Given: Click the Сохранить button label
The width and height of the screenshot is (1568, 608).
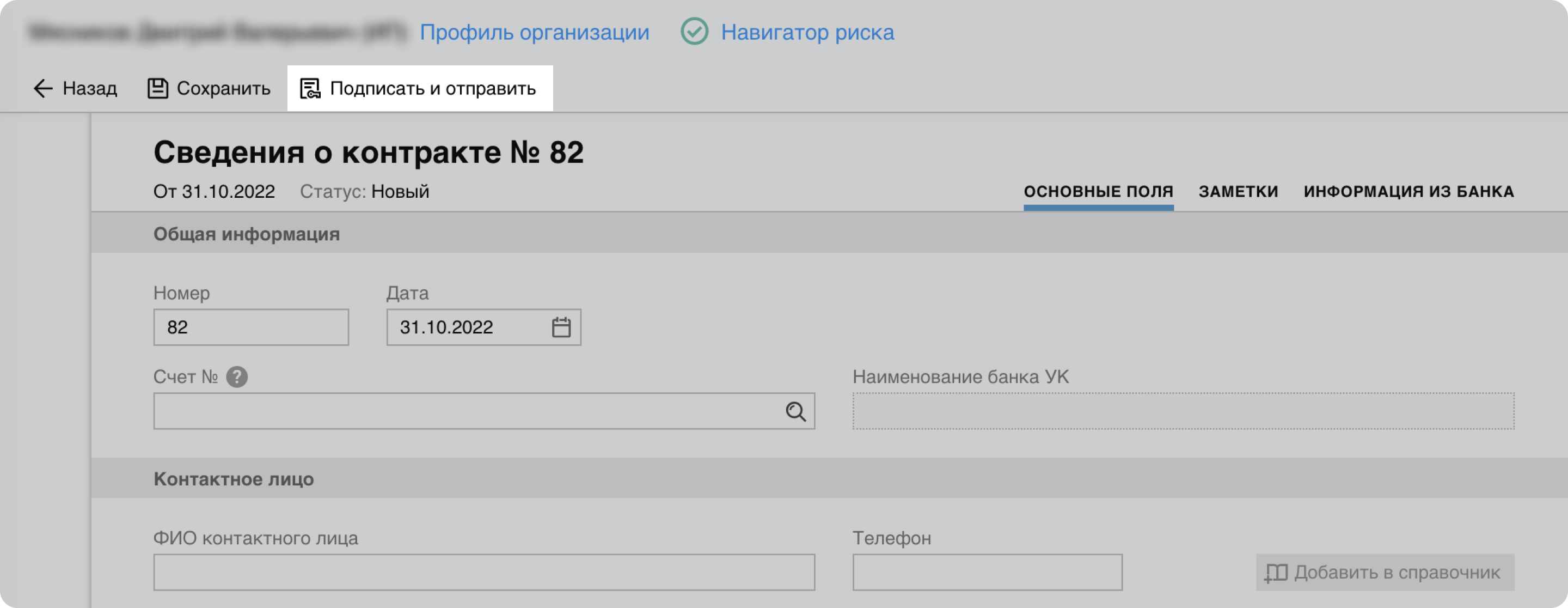Looking at the screenshot, I should [223, 88].
